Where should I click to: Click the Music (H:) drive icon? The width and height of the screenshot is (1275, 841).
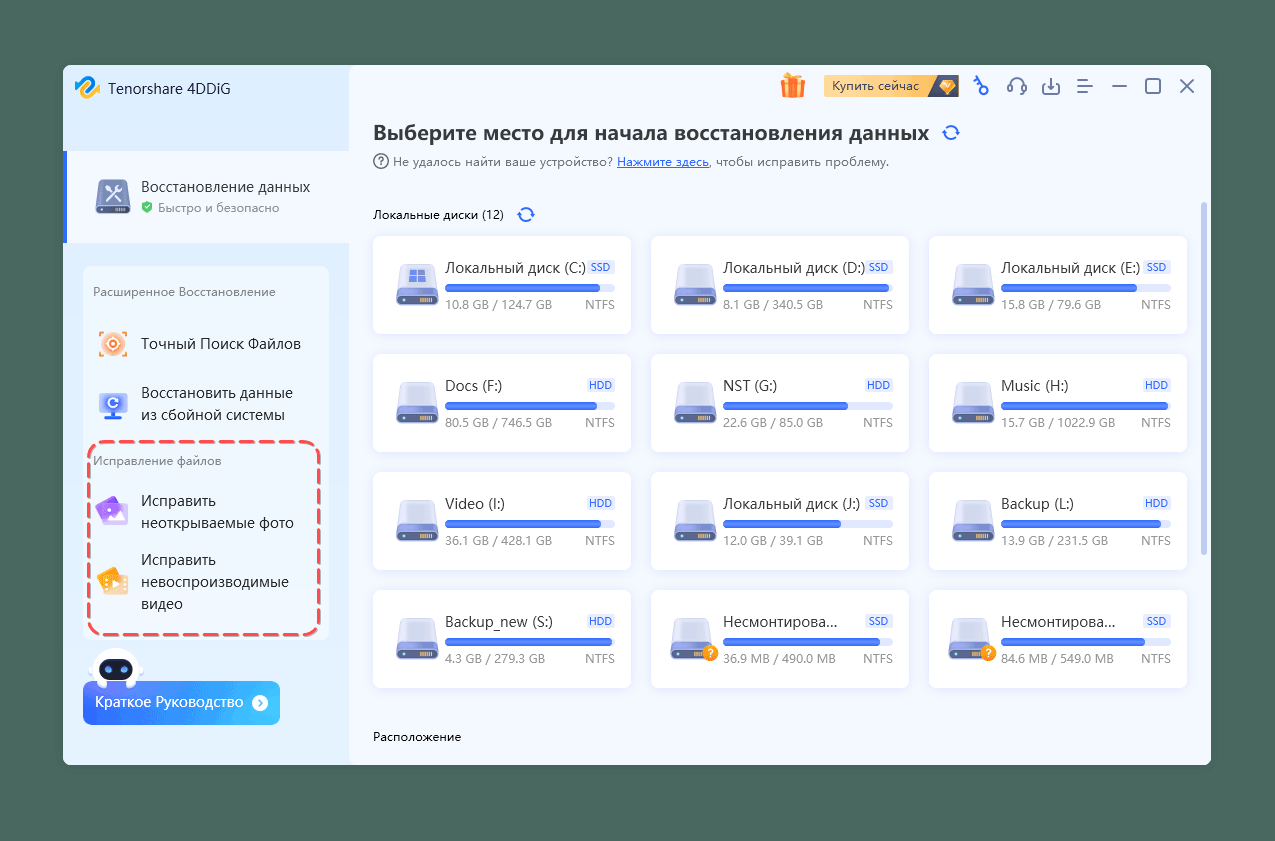click(x=973, y=403)
